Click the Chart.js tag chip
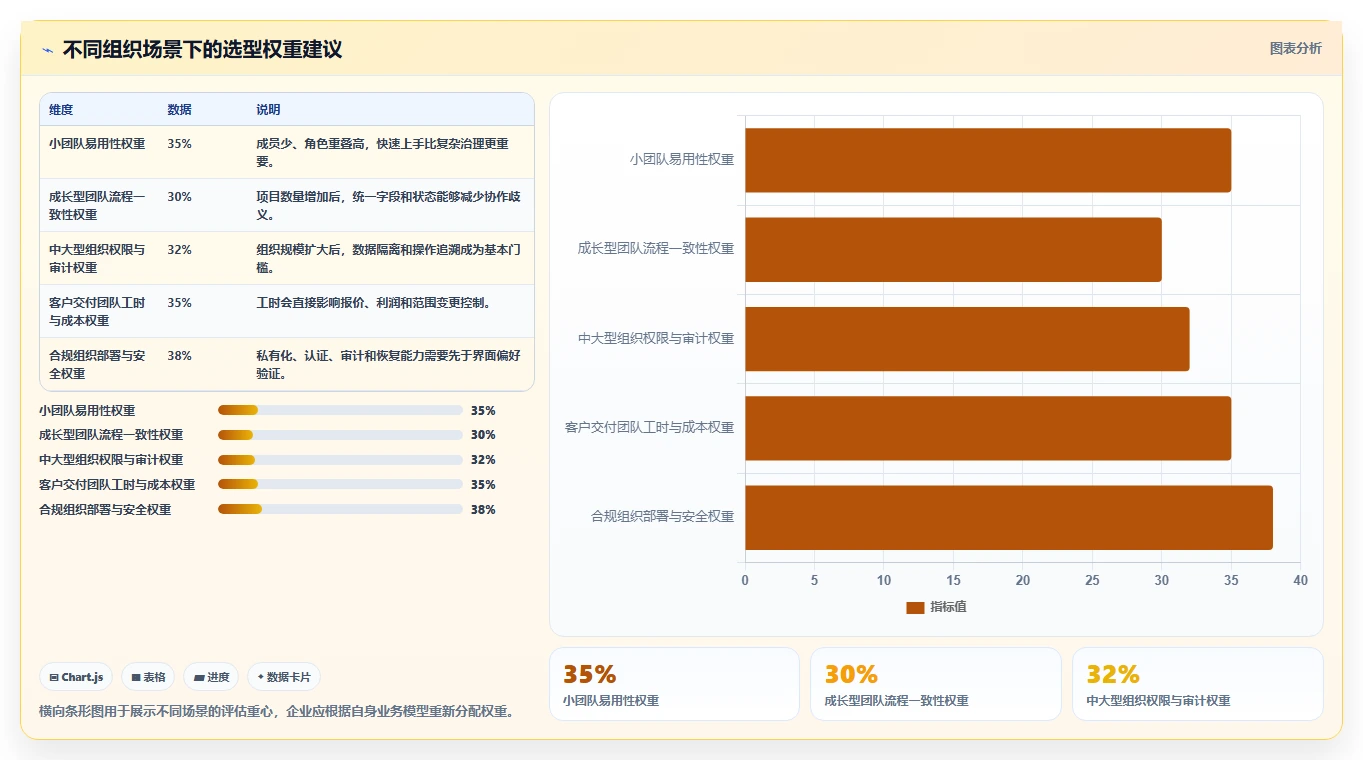Image resolution: width=1363 pixels, height=760 pixels. 77,677
